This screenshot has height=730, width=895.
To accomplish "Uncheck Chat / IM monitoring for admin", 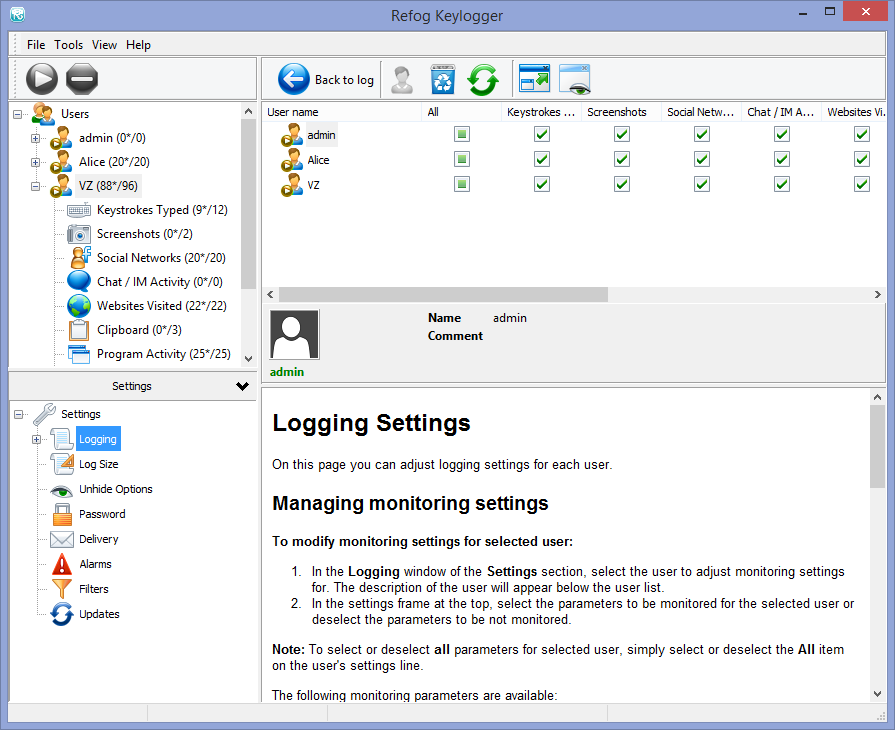I will 781,134.
